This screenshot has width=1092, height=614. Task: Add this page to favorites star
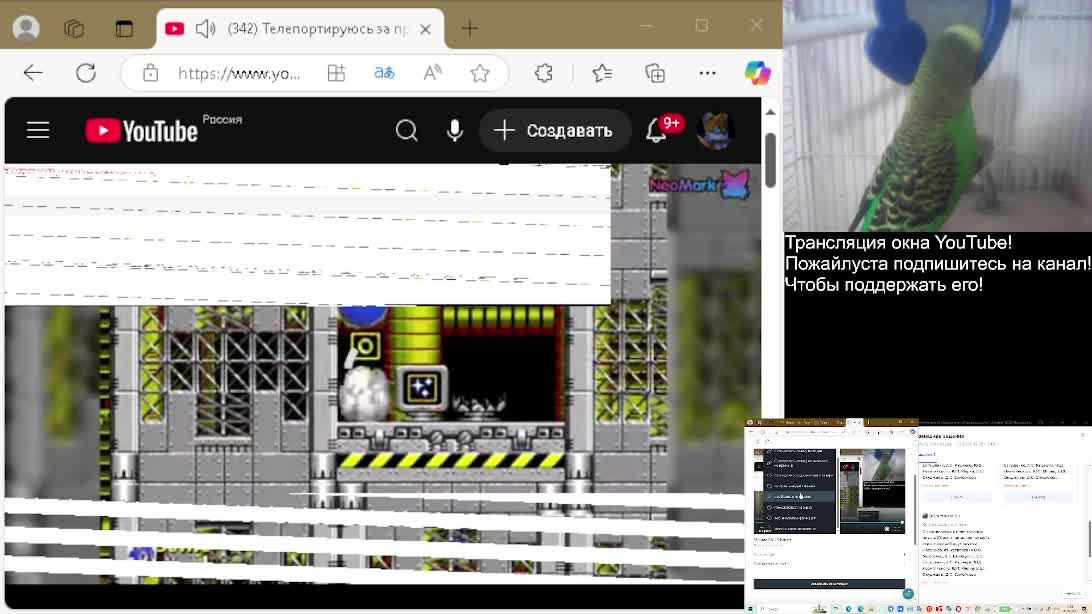[480, 73]
